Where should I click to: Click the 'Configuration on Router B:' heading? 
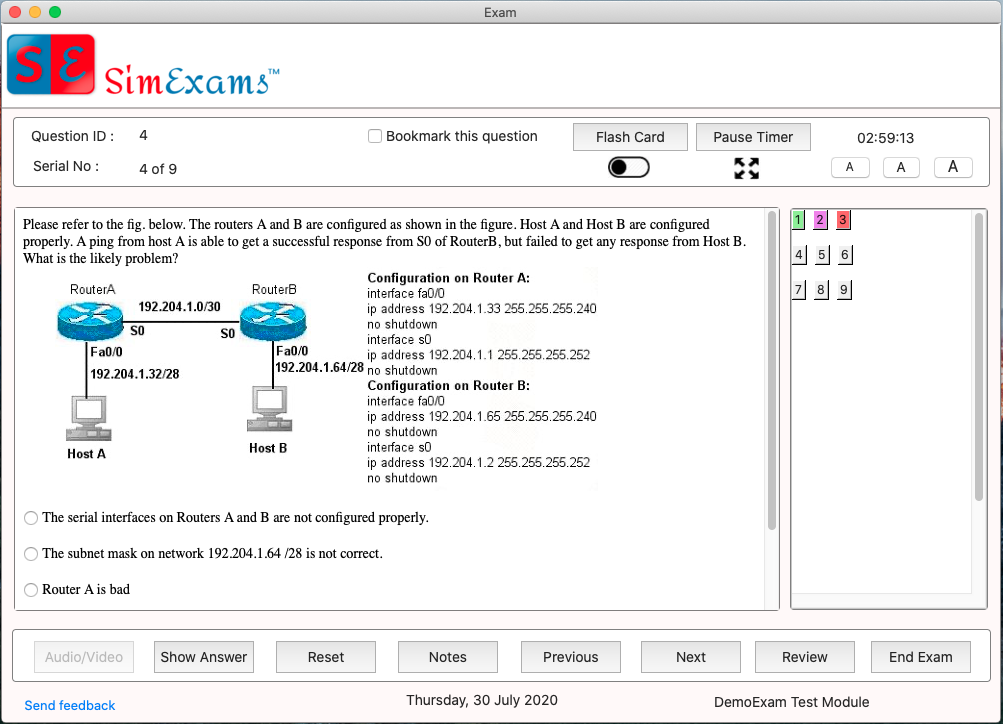448,386
